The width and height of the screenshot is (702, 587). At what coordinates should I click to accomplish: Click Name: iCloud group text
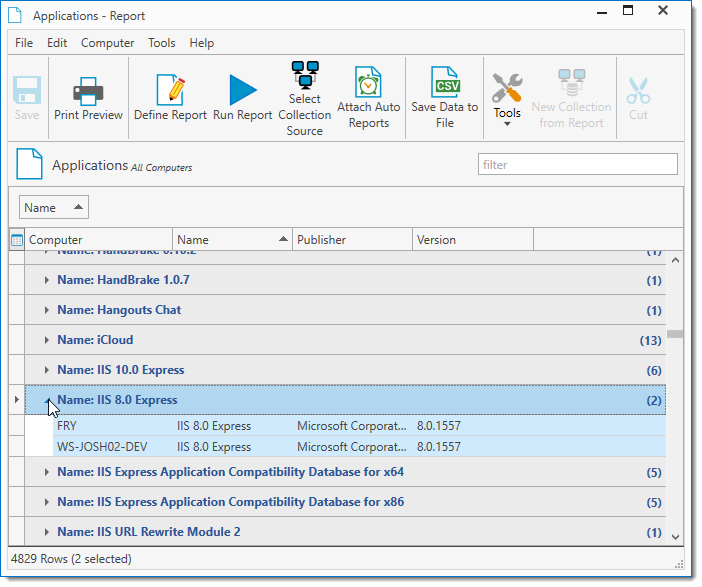click(95, 340)
